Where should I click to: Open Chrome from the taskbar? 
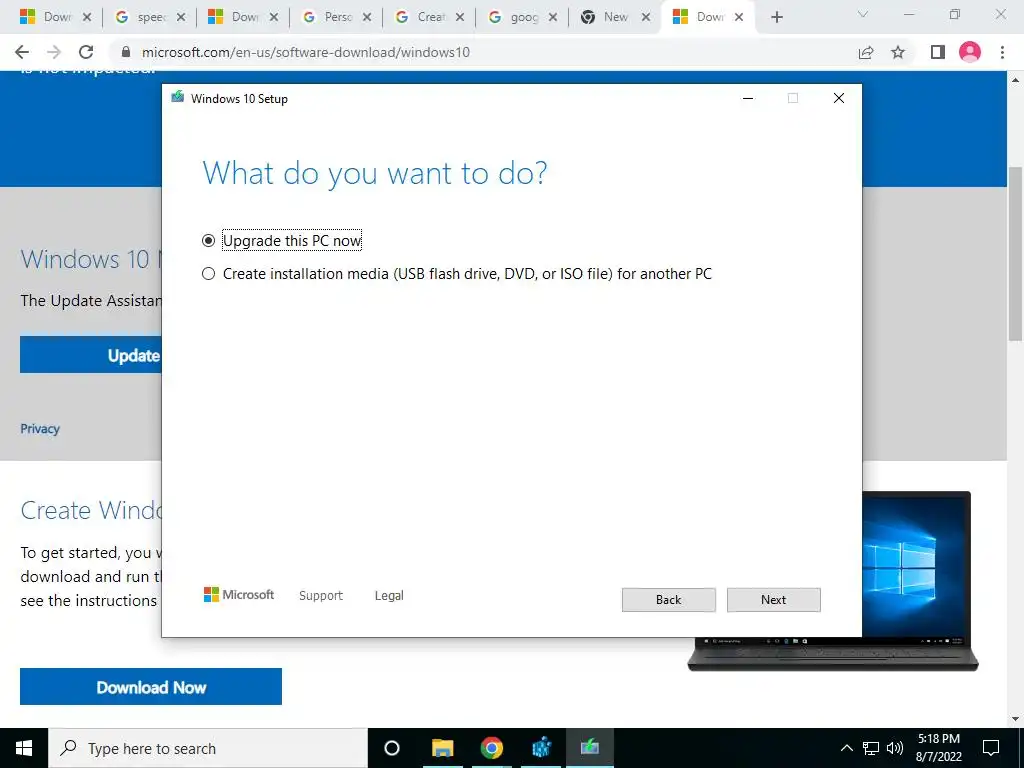pos(492,748)
